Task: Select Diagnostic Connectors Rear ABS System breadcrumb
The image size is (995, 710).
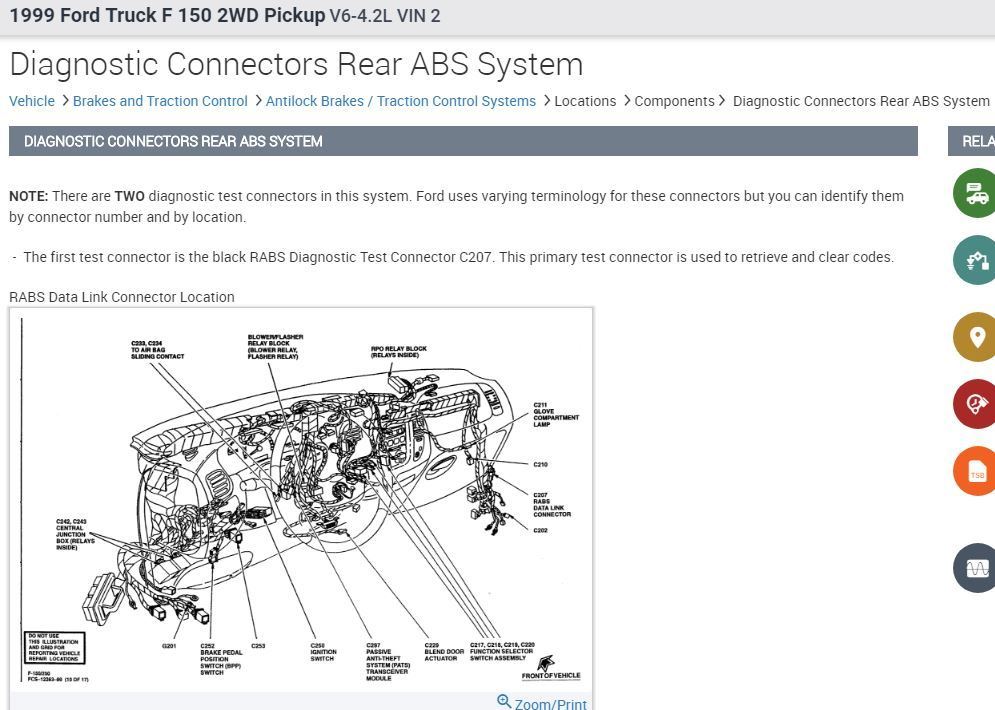Action: click(x=861, y=101)
